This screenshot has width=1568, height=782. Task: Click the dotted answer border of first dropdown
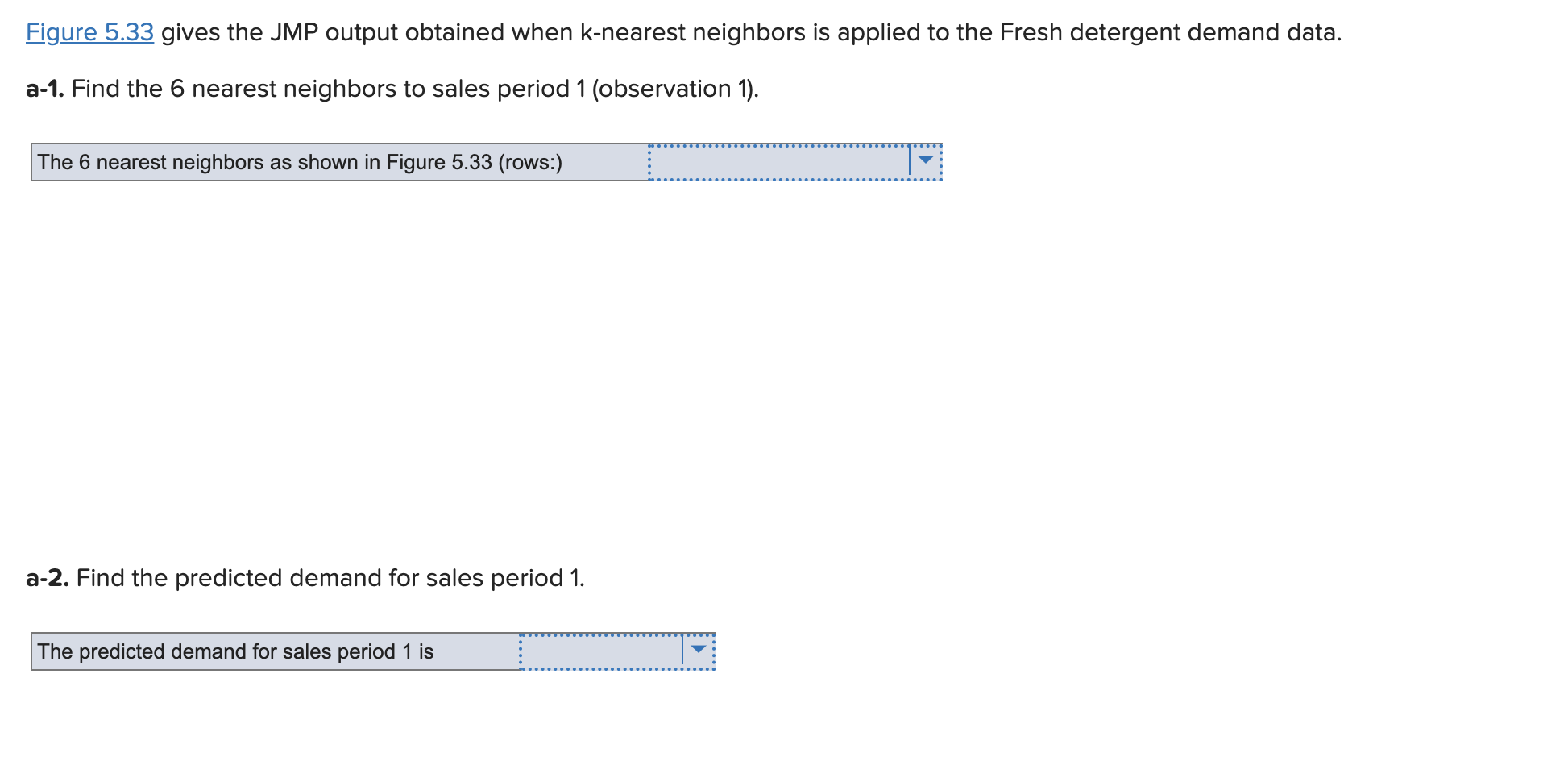(794, 145)
